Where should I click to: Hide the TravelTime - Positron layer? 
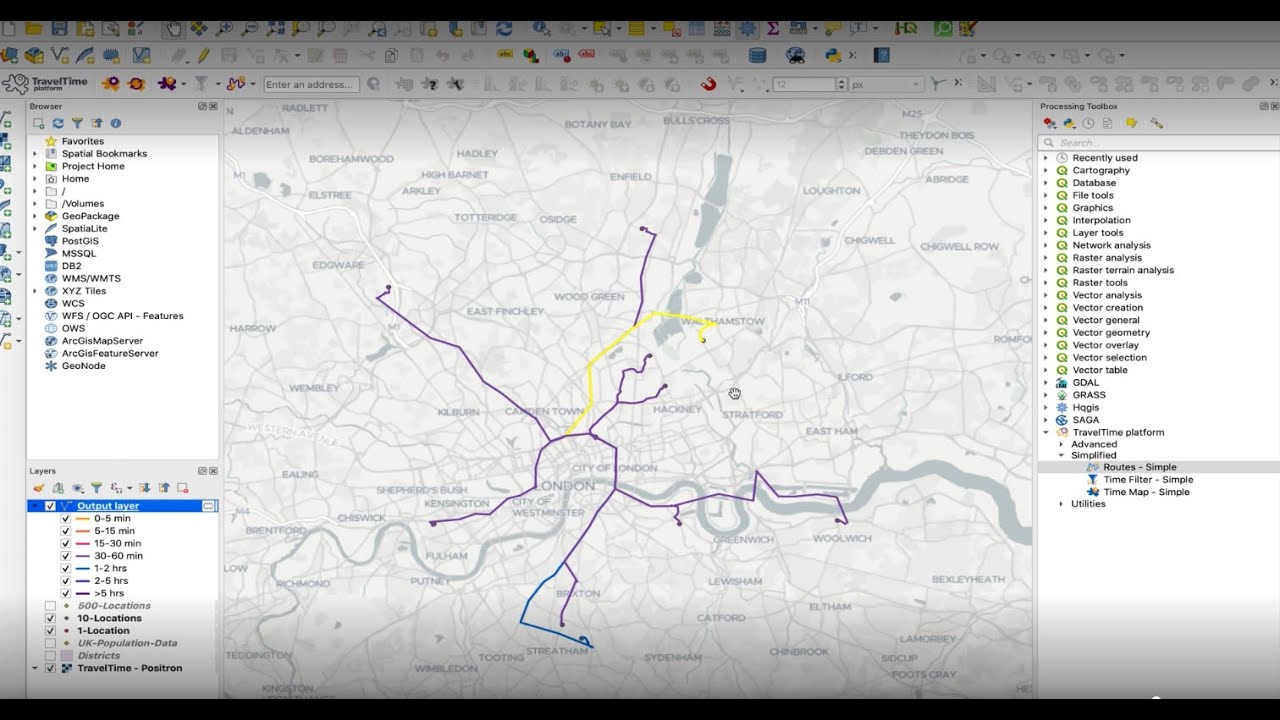(50, 668)
